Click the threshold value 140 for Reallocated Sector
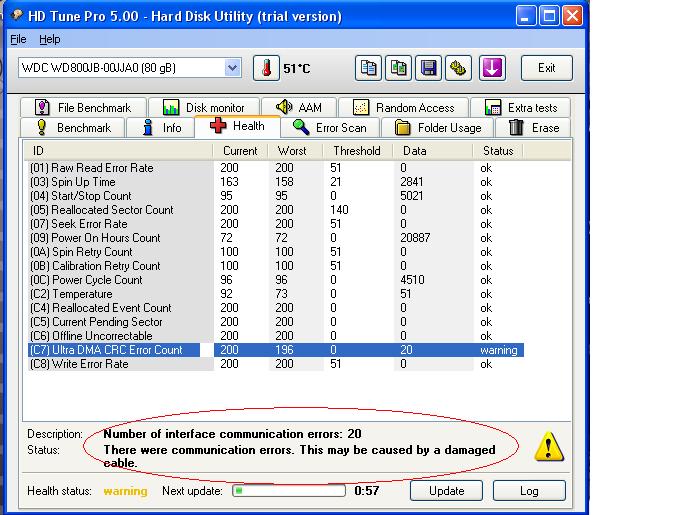680x515 pixels. point(339,210)
